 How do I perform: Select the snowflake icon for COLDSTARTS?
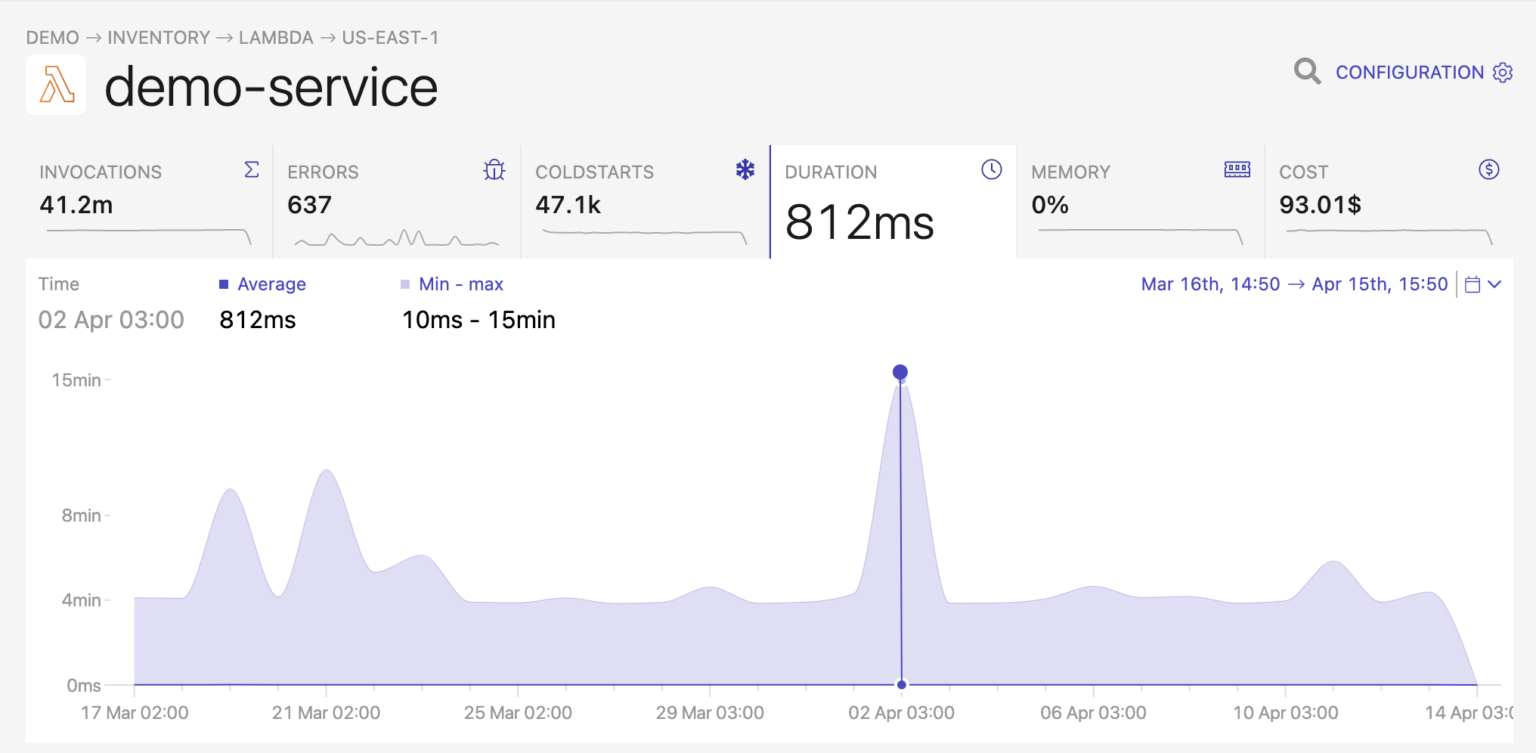(745, 170)
